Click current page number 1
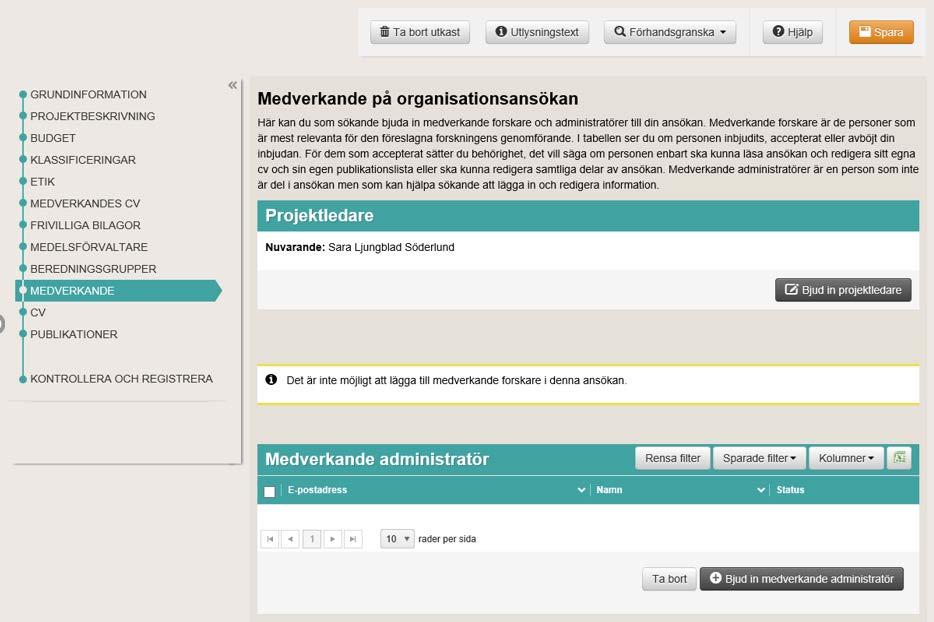The height and width of the screenshot is (622, 934). click(312, 539)
